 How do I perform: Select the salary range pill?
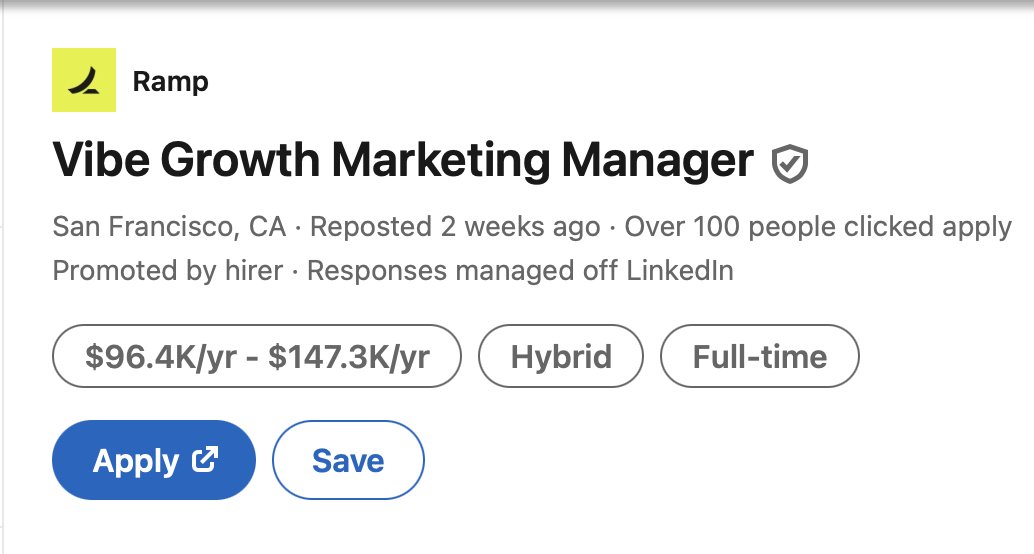257,357
